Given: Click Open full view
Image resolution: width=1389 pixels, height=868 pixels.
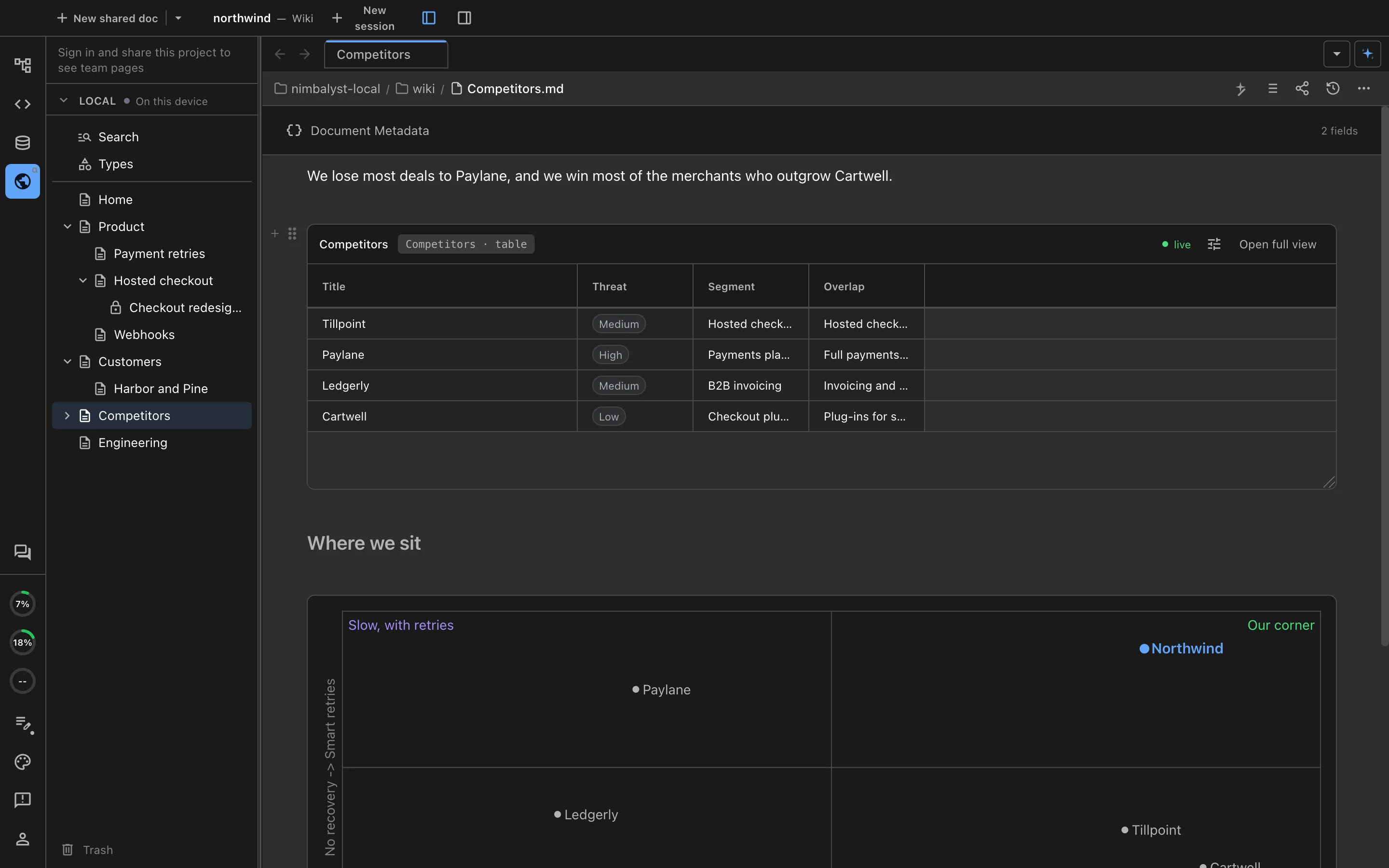Looking at the screenshot, I should tap(1278, 244).
